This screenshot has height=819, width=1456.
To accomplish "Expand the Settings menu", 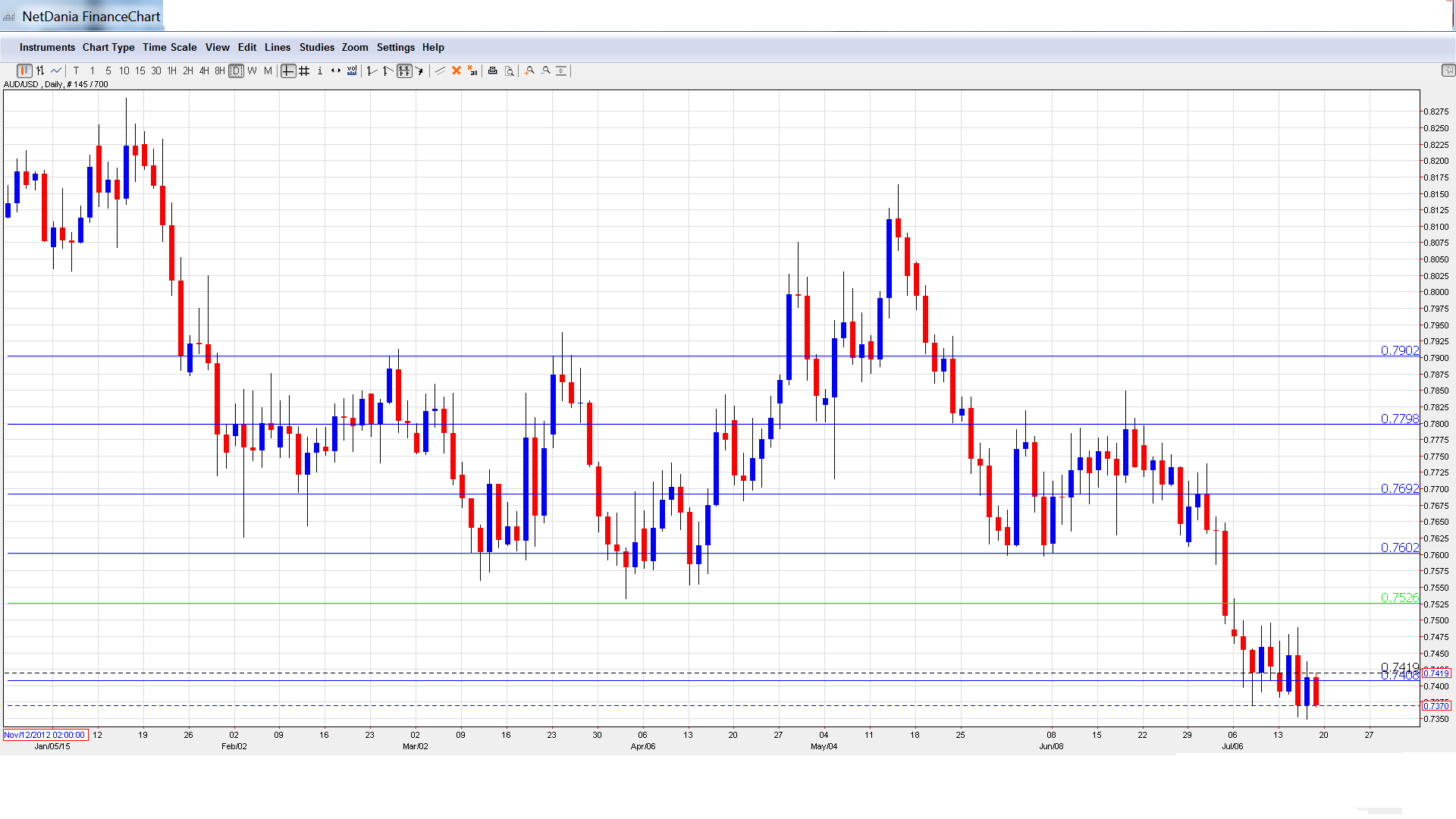I will [x=395, y=47].
